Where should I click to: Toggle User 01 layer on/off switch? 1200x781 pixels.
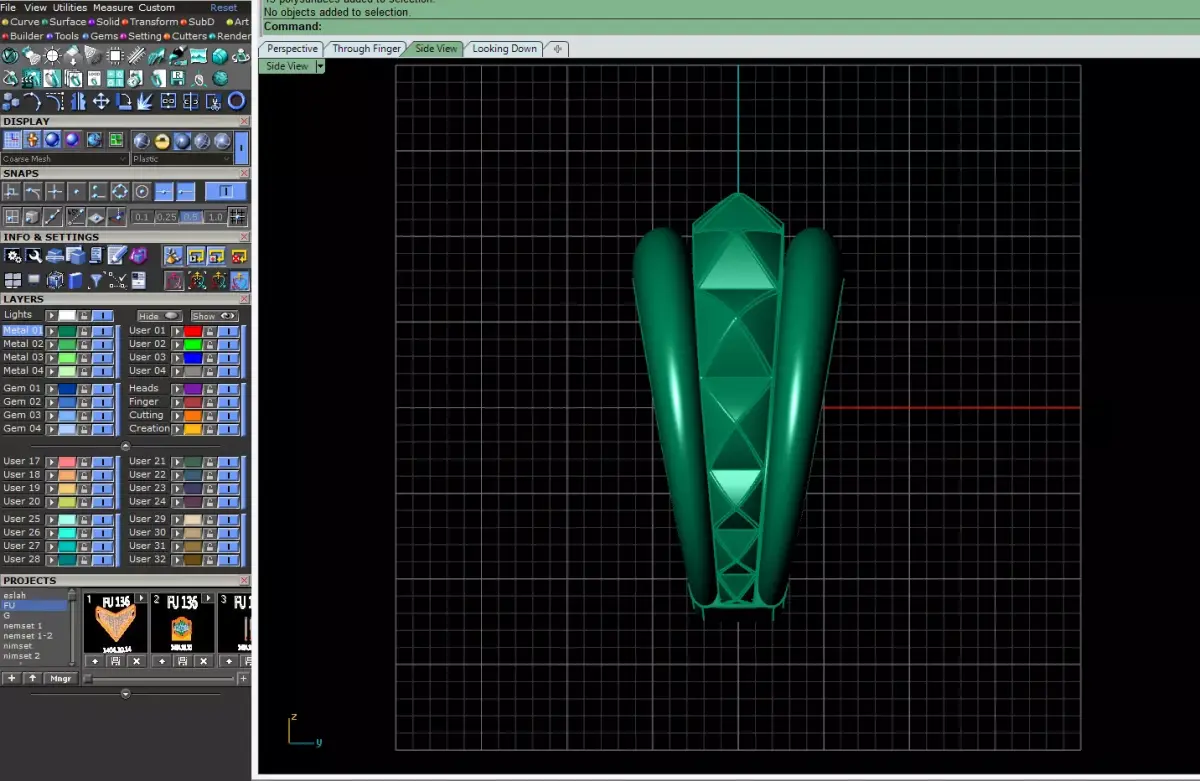(228, 331)
